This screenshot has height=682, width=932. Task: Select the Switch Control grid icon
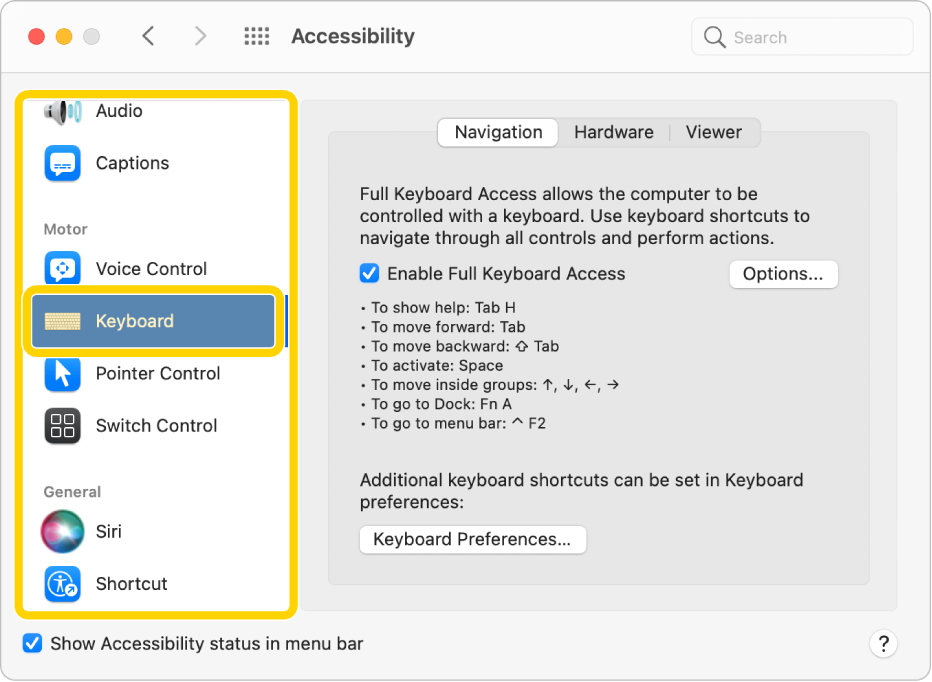62,426
